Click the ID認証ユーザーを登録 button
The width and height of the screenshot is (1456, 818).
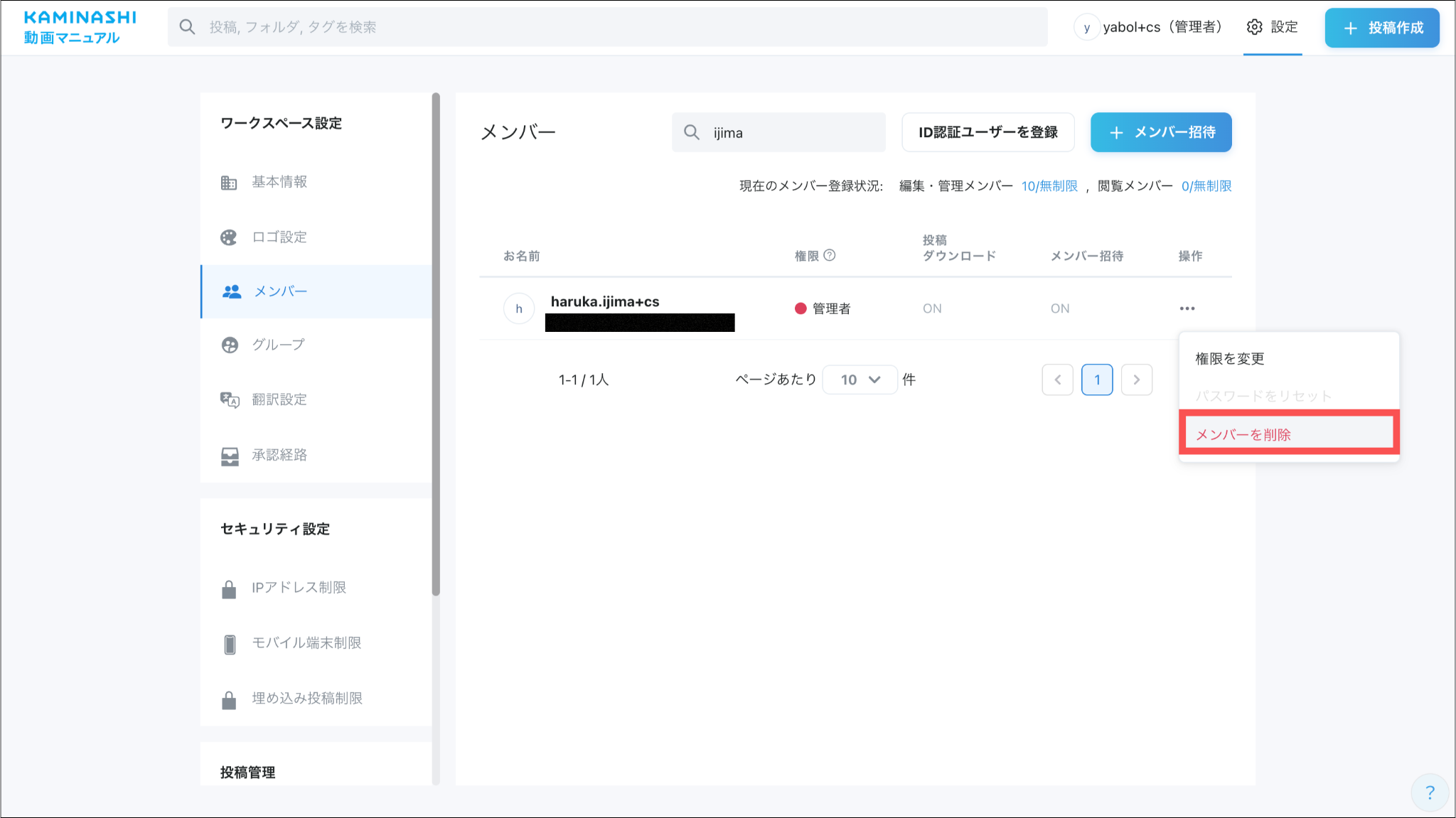coord(987,132)
